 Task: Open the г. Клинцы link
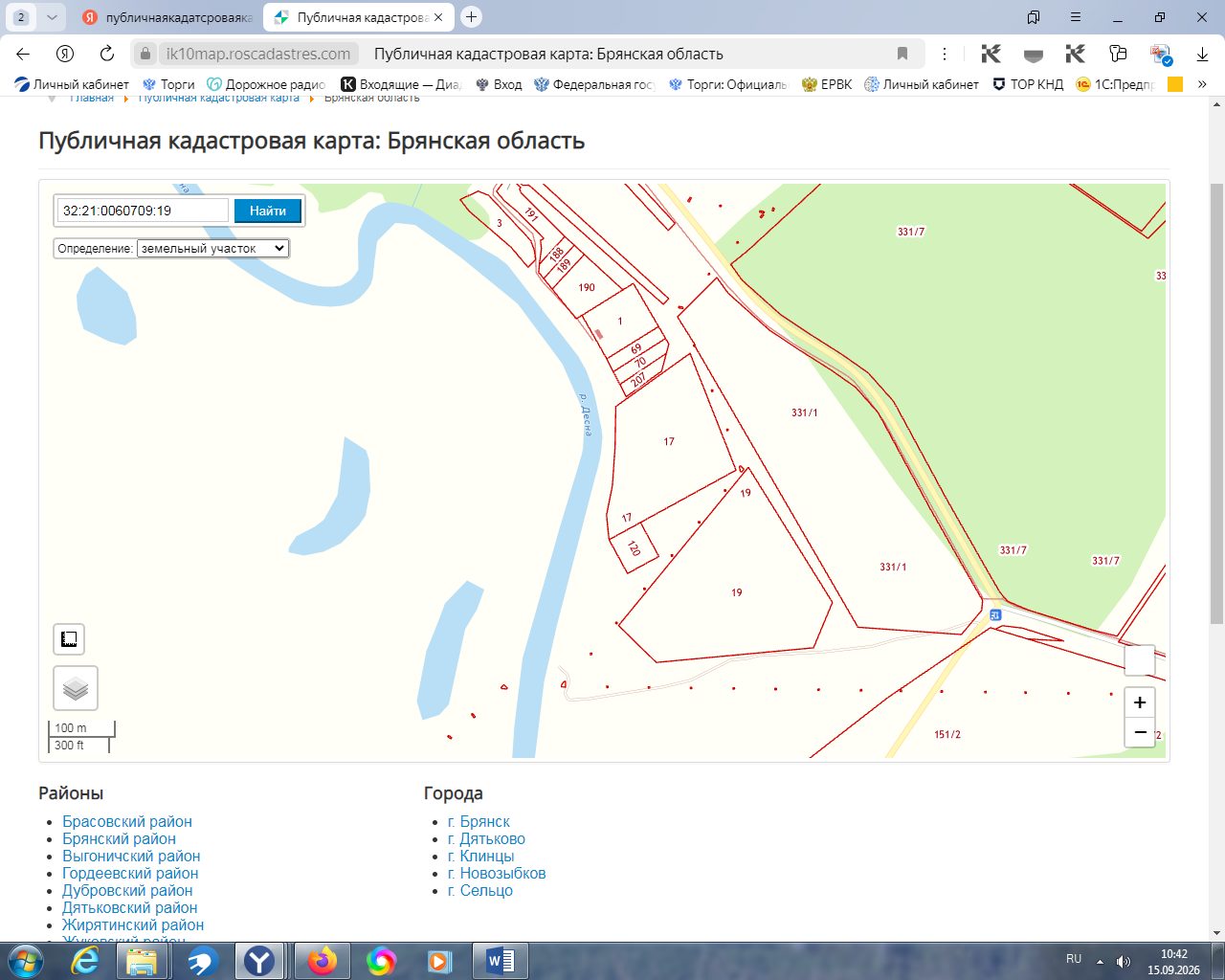[x=480, y=856]
